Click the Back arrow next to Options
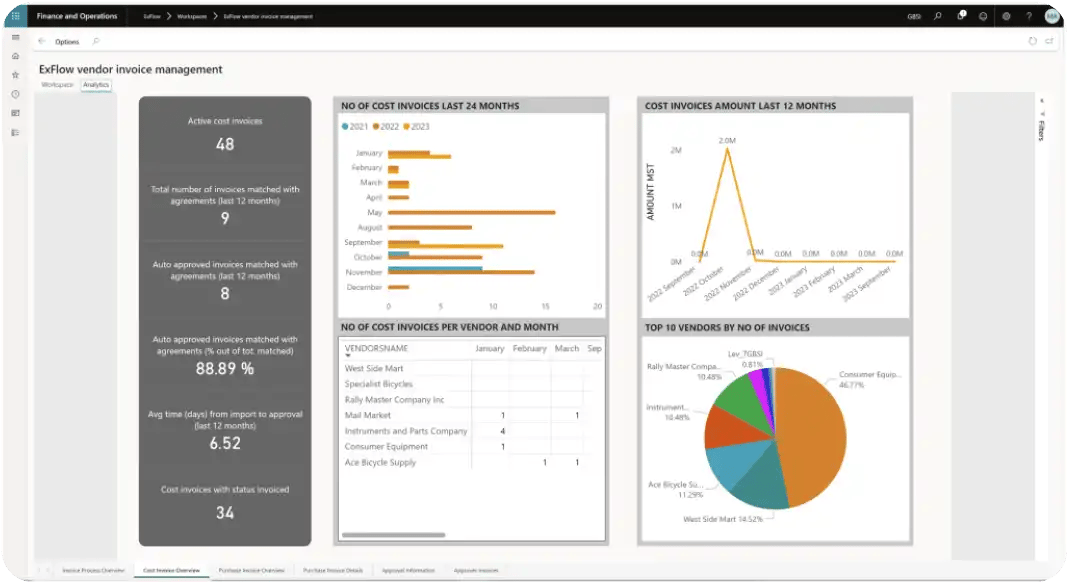Screen dimensions: 1067x582 [x=40, y=41]
